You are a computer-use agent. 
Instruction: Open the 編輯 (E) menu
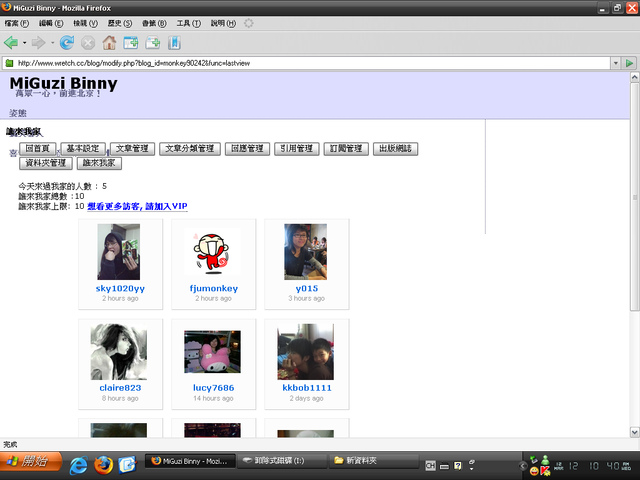51,23
